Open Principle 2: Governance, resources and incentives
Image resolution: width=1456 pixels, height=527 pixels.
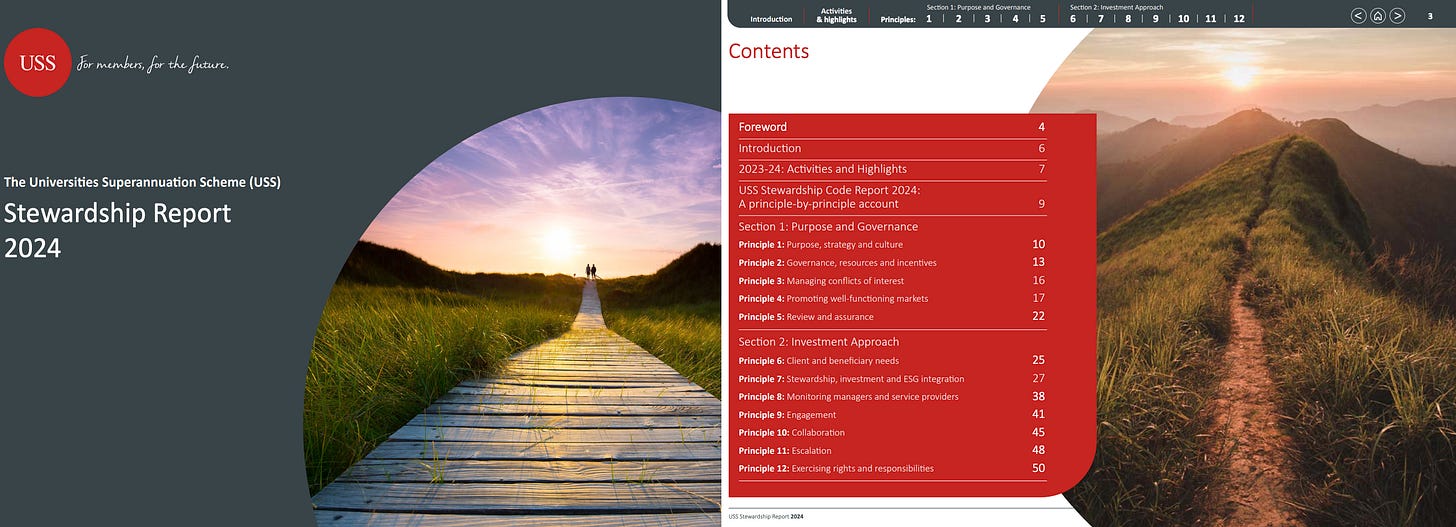coord(892,262)
